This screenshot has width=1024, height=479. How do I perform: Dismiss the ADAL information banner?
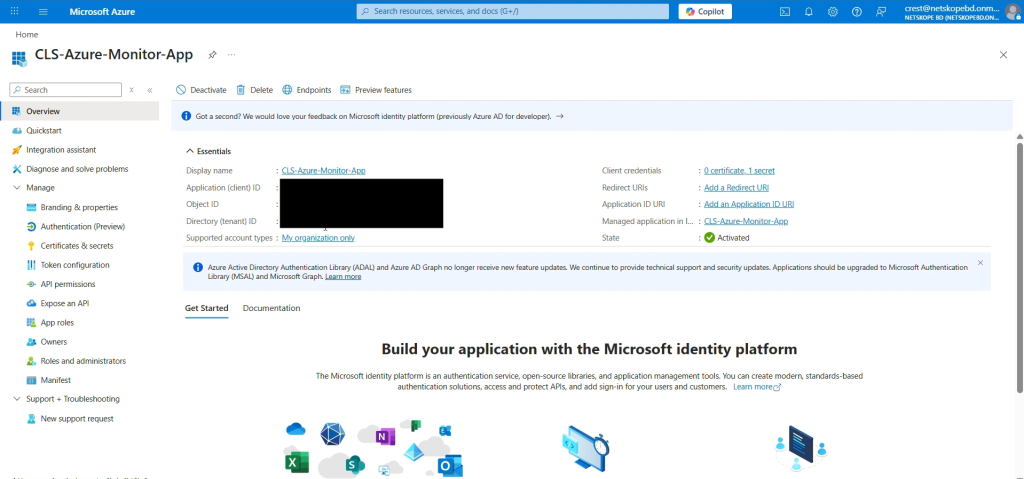coord(980,263)
